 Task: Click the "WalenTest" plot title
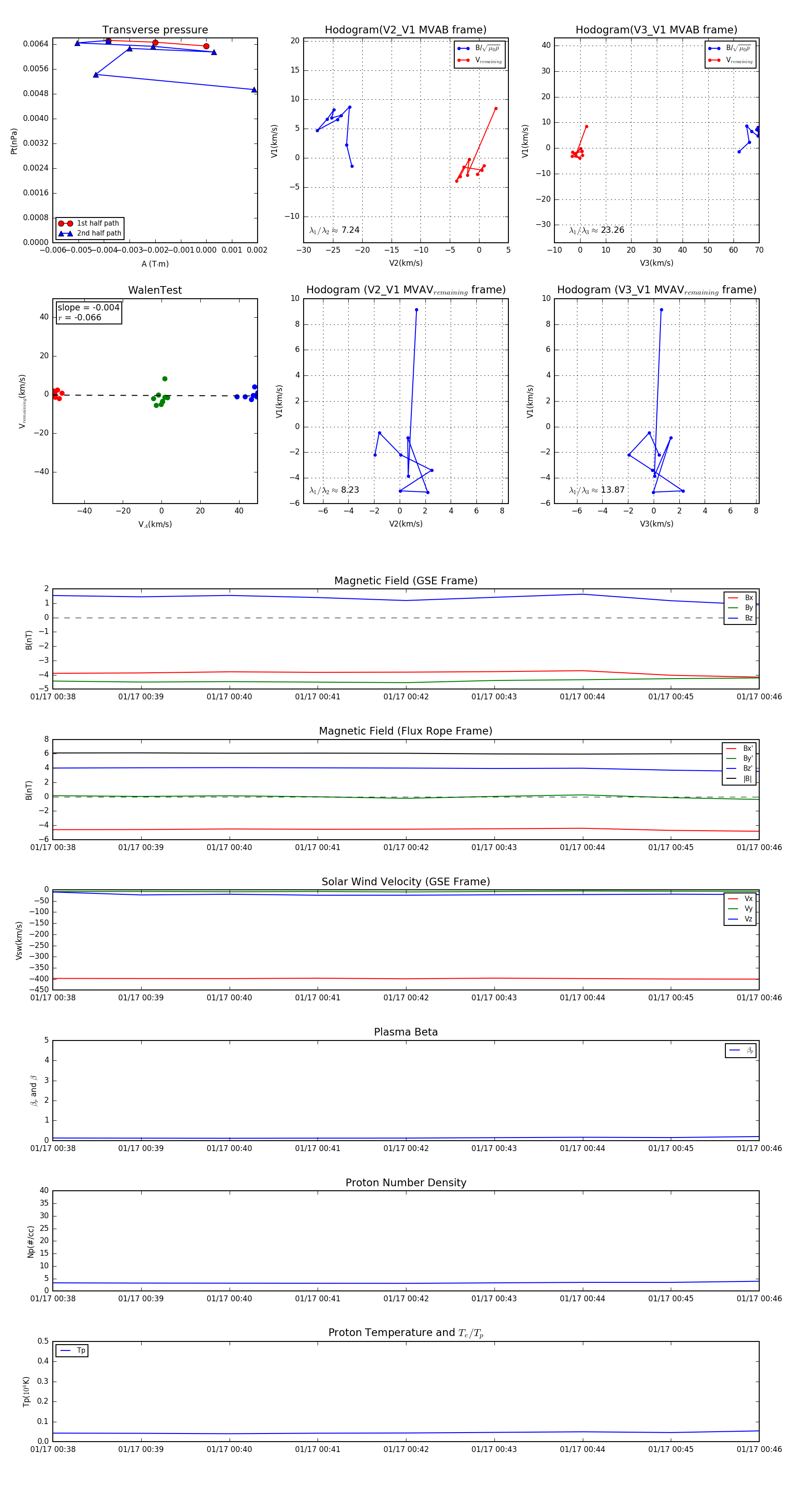(x=155, y=290)
